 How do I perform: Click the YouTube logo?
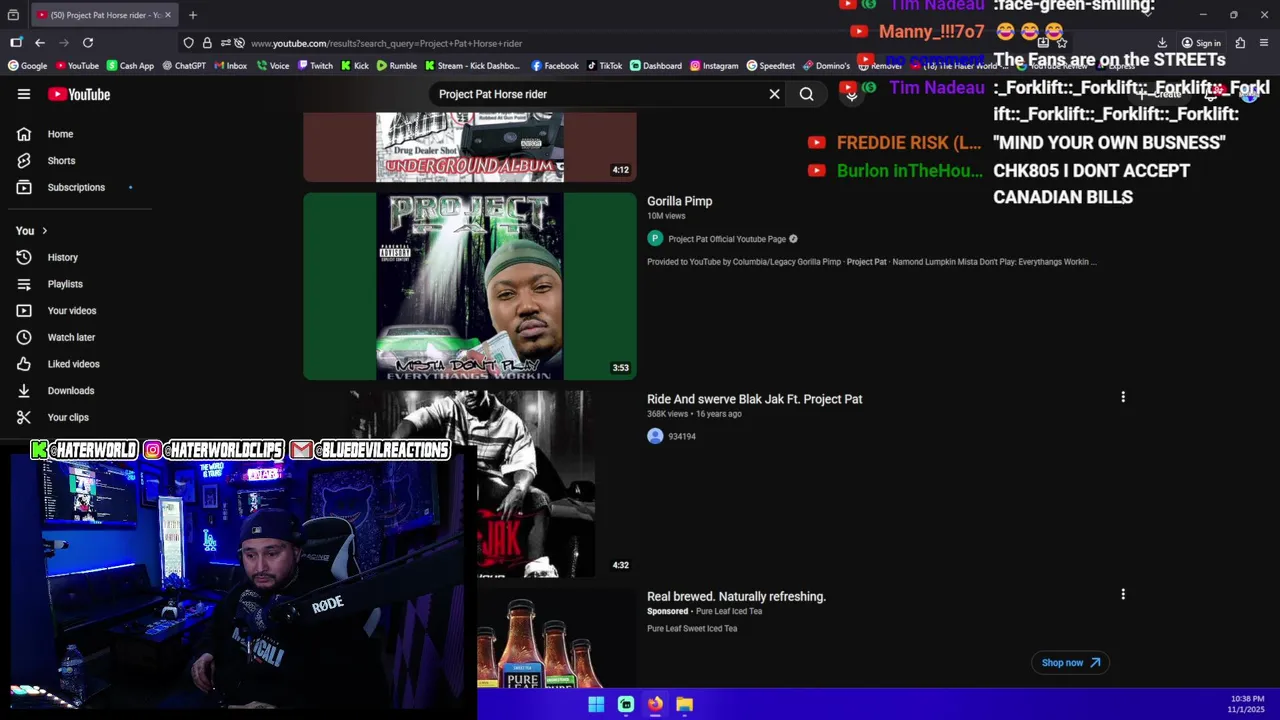79,94
